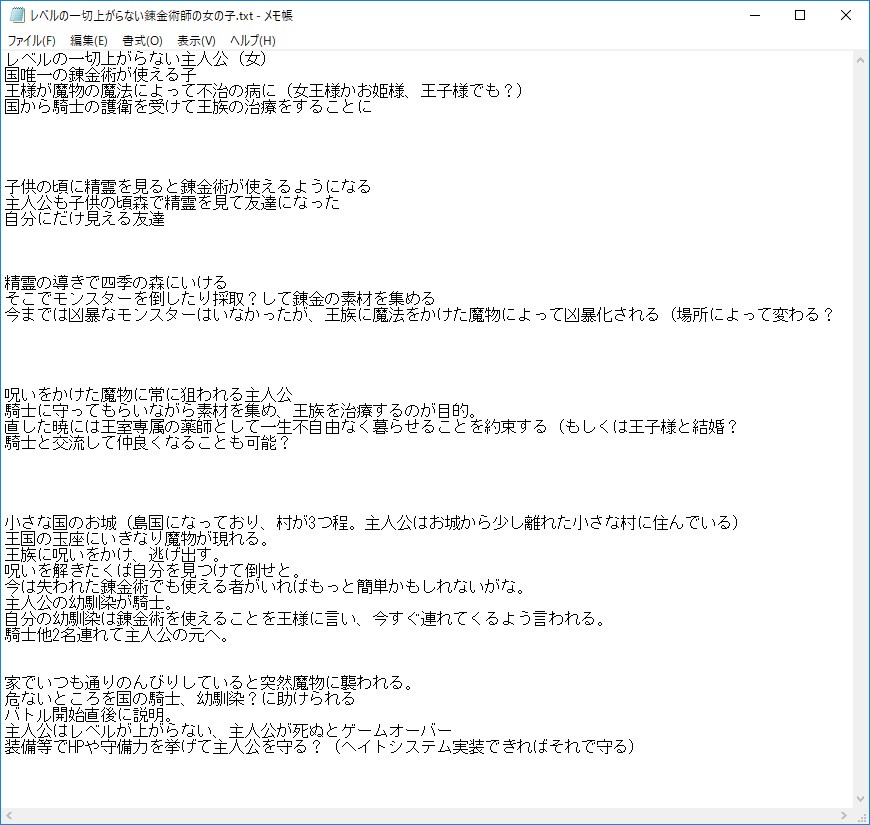Open the 編集(E) menu
Viewport: 870px width, 825px height.
pyautogui.click(x=89, y=41)
